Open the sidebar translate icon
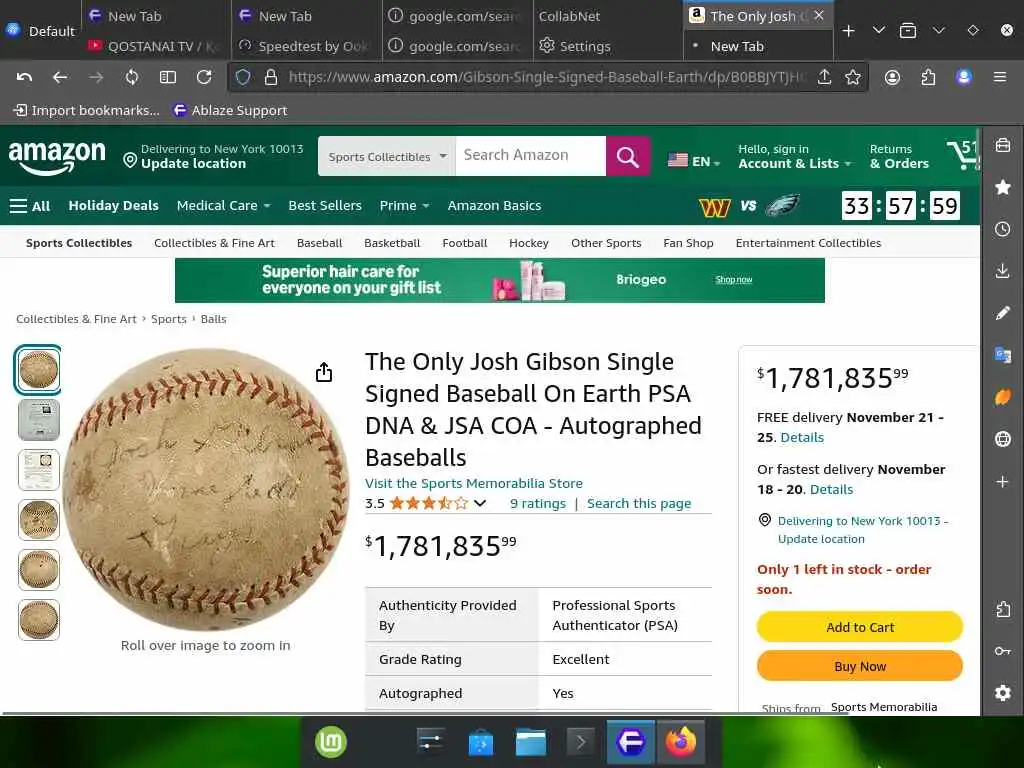Viewport: 1024px width, 768px height. [x=1002, y=355]
